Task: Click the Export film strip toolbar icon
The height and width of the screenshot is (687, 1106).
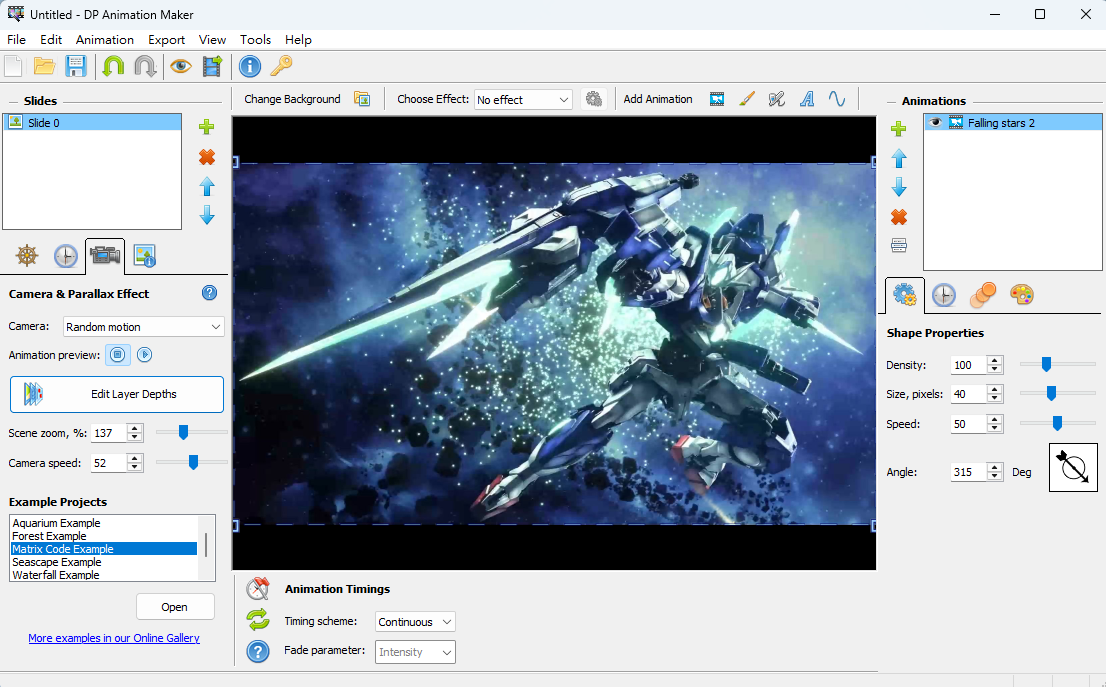Action: 212,66
